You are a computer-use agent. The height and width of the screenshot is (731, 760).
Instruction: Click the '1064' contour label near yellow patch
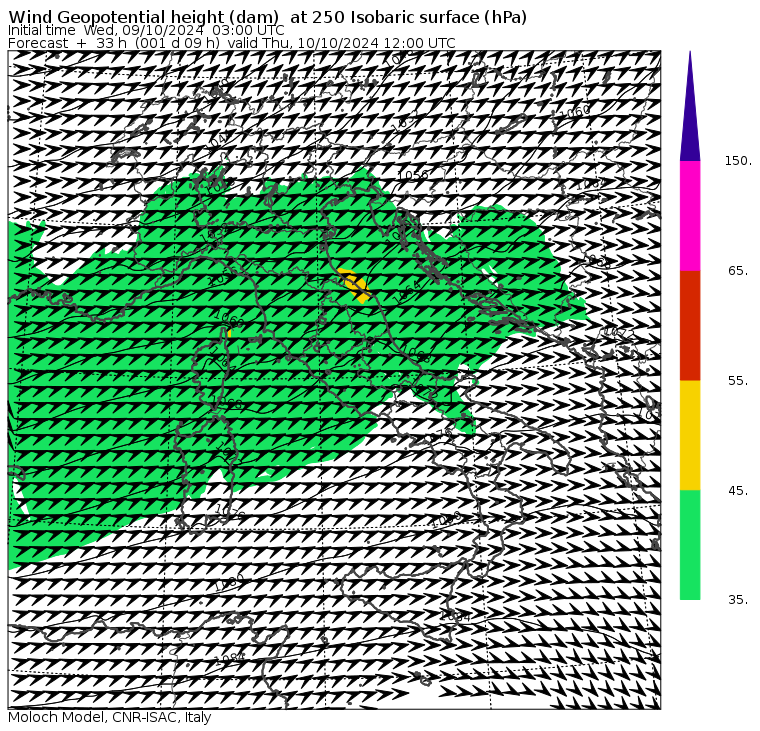pyautogui.click(x=407, y=292)
